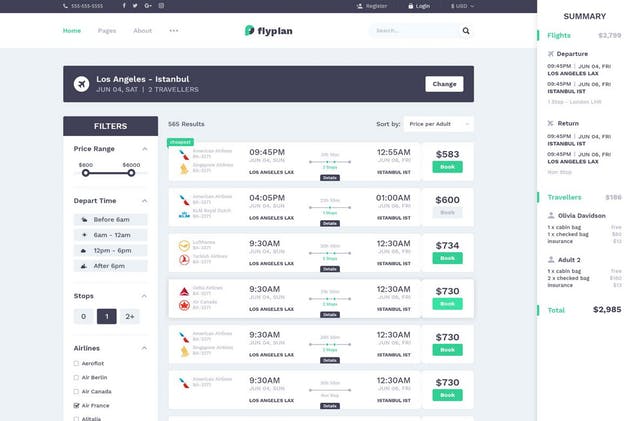This screenshot has width=632, height=421.
Task: Check the Air Berlin airline filter
Action: coord(76,377)
